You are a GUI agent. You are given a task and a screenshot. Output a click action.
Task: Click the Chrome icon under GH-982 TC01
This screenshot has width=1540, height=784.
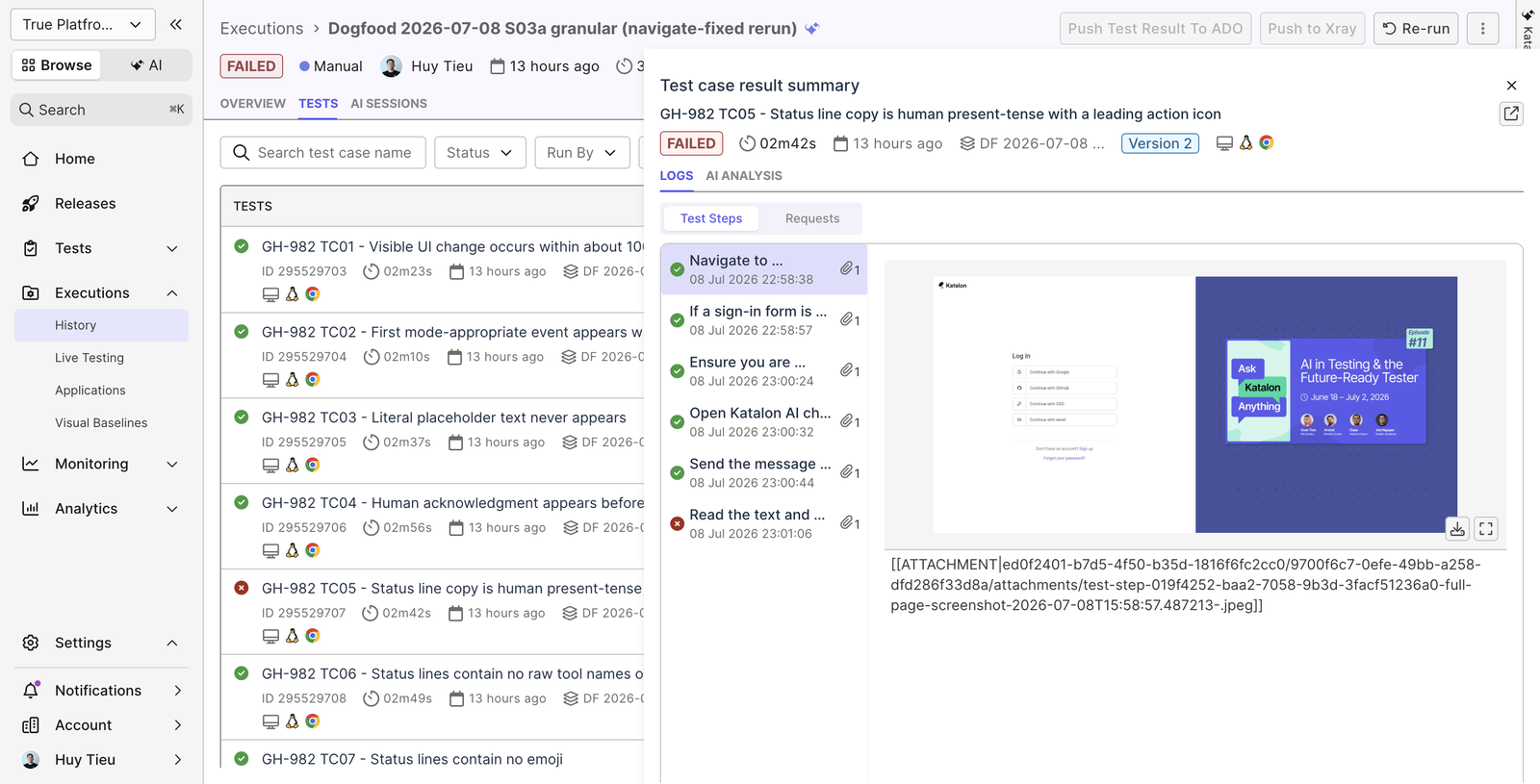pos(313,294)
